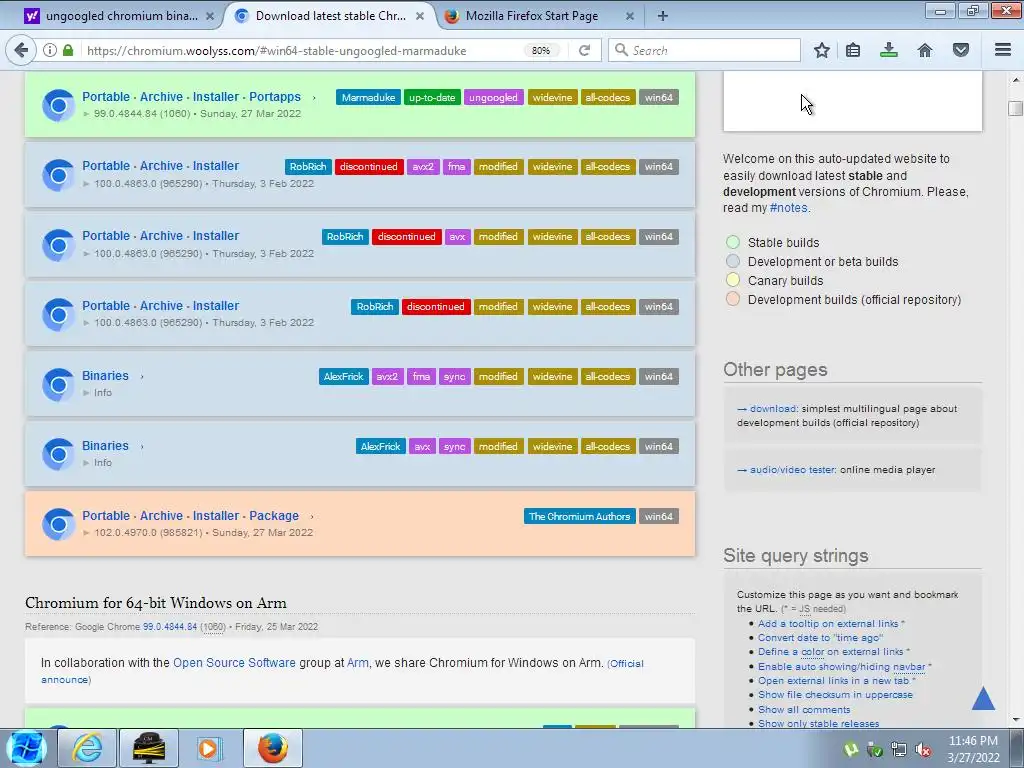Image resolution: width=1024 pixels, height=768 pixels.
Task: Click the Marmaduke author tag
Action: point(368,97)
